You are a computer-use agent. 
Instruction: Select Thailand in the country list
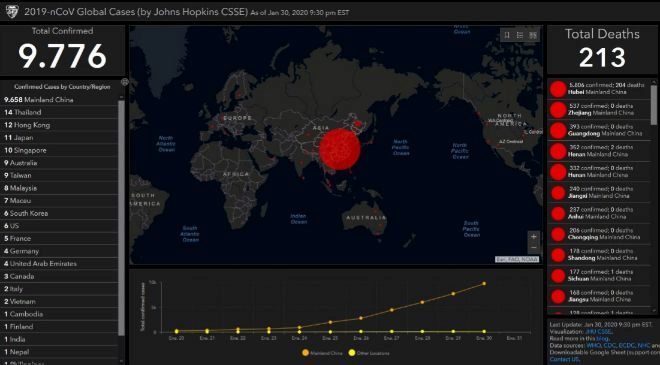pyautogui.click(x=59, y=112)
